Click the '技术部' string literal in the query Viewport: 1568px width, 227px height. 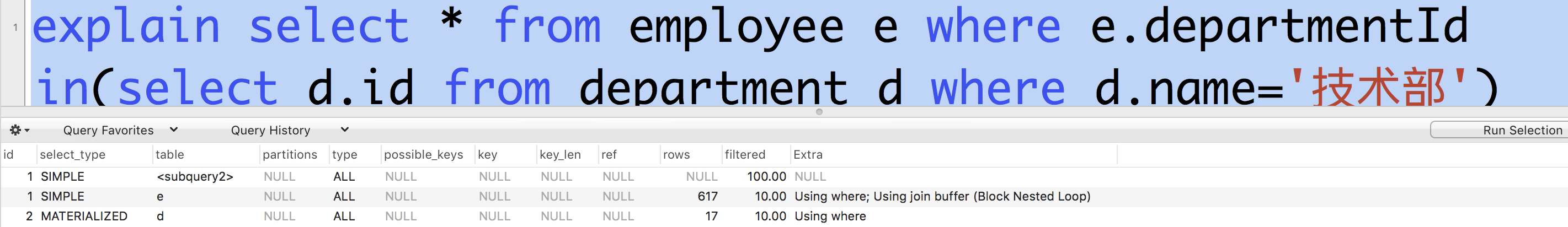[x=1378, y=87]
